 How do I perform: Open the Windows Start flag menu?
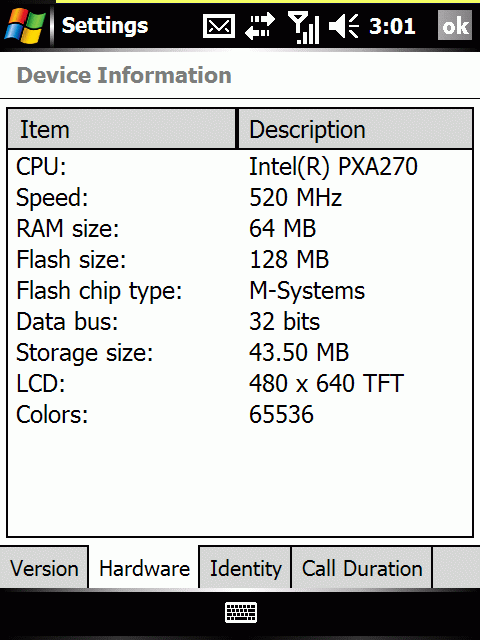coord(25,26)
